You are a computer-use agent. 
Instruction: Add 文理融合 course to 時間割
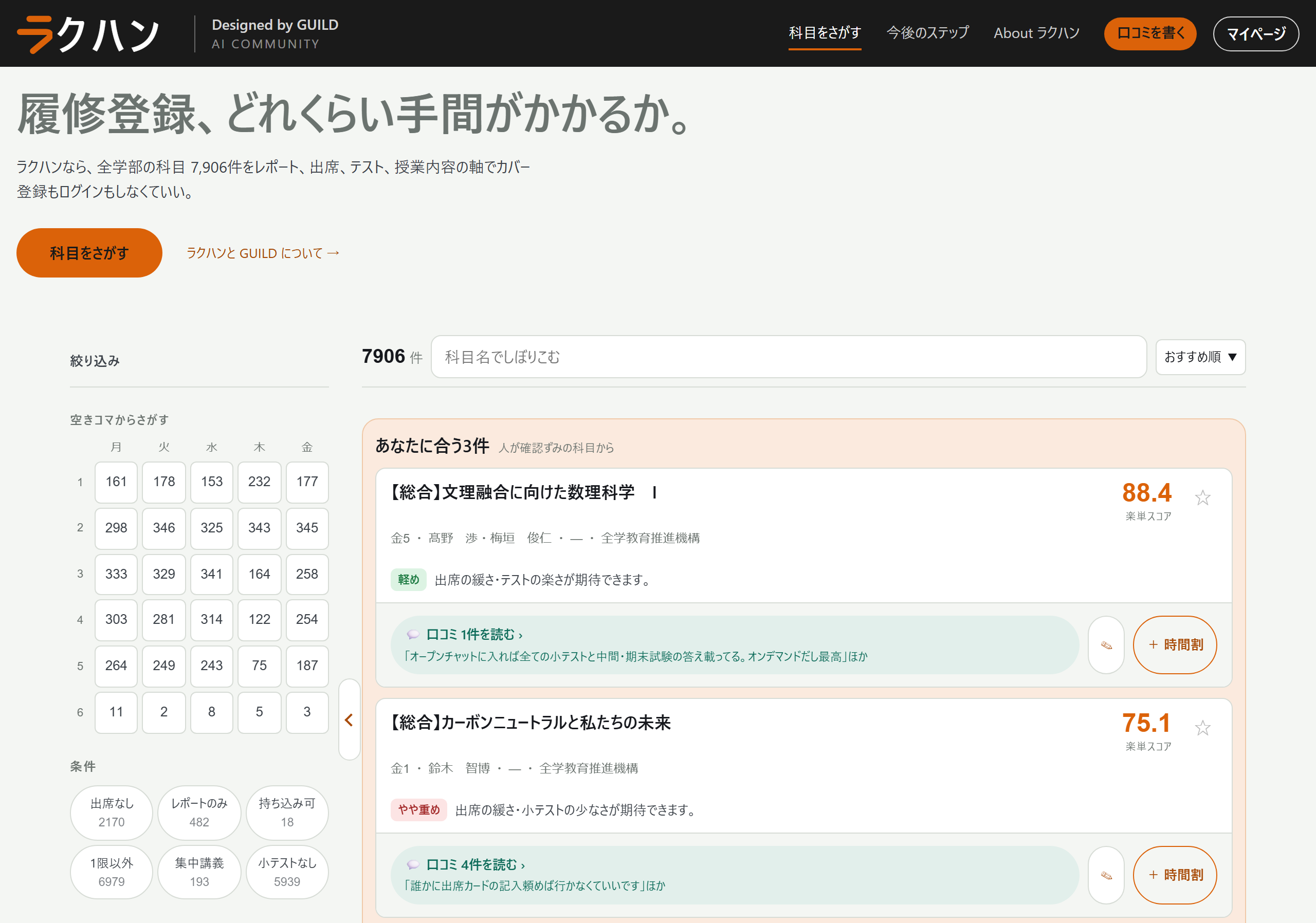[x=1175, y=645]
